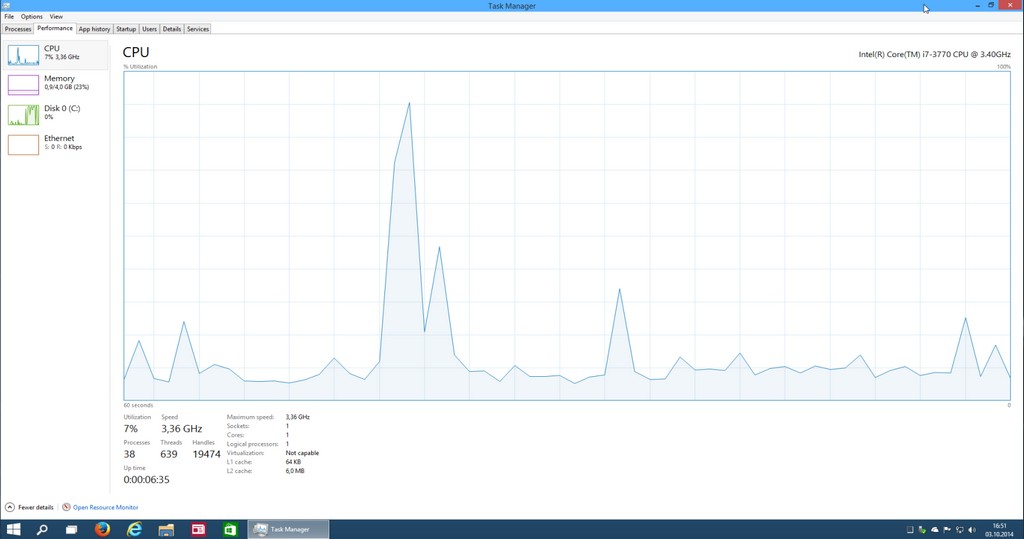Open the Details tab
The image size is (1024, 539).
(172, 29)
